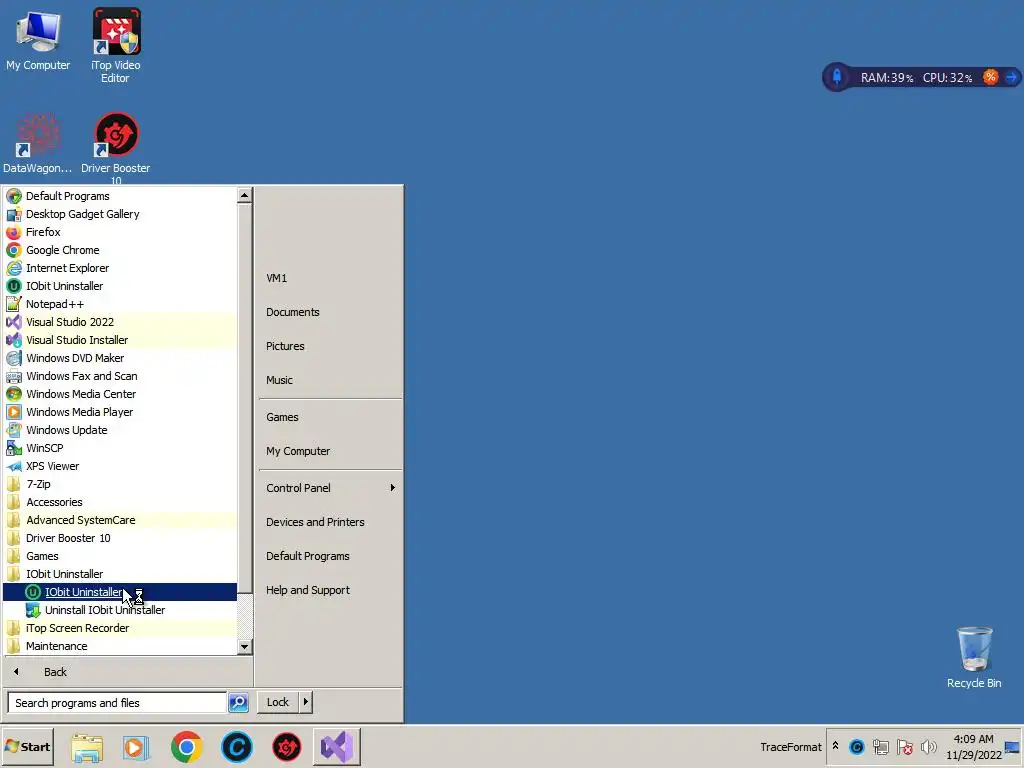Open My Computer desktop icon
This screenshot has width=1024, height=768.
click(x=38, y=40)
